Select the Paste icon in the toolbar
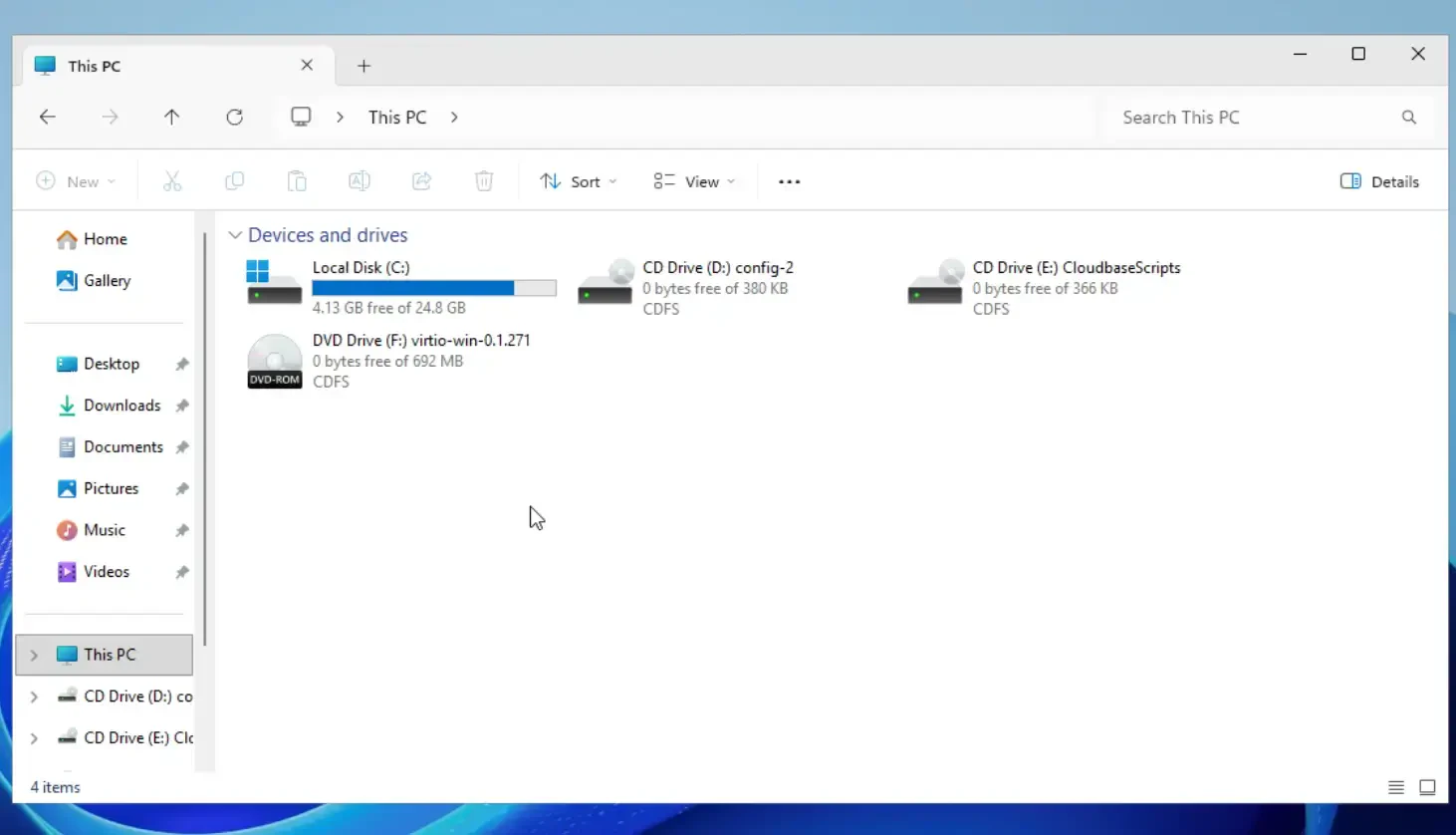 tap(297, 180)
